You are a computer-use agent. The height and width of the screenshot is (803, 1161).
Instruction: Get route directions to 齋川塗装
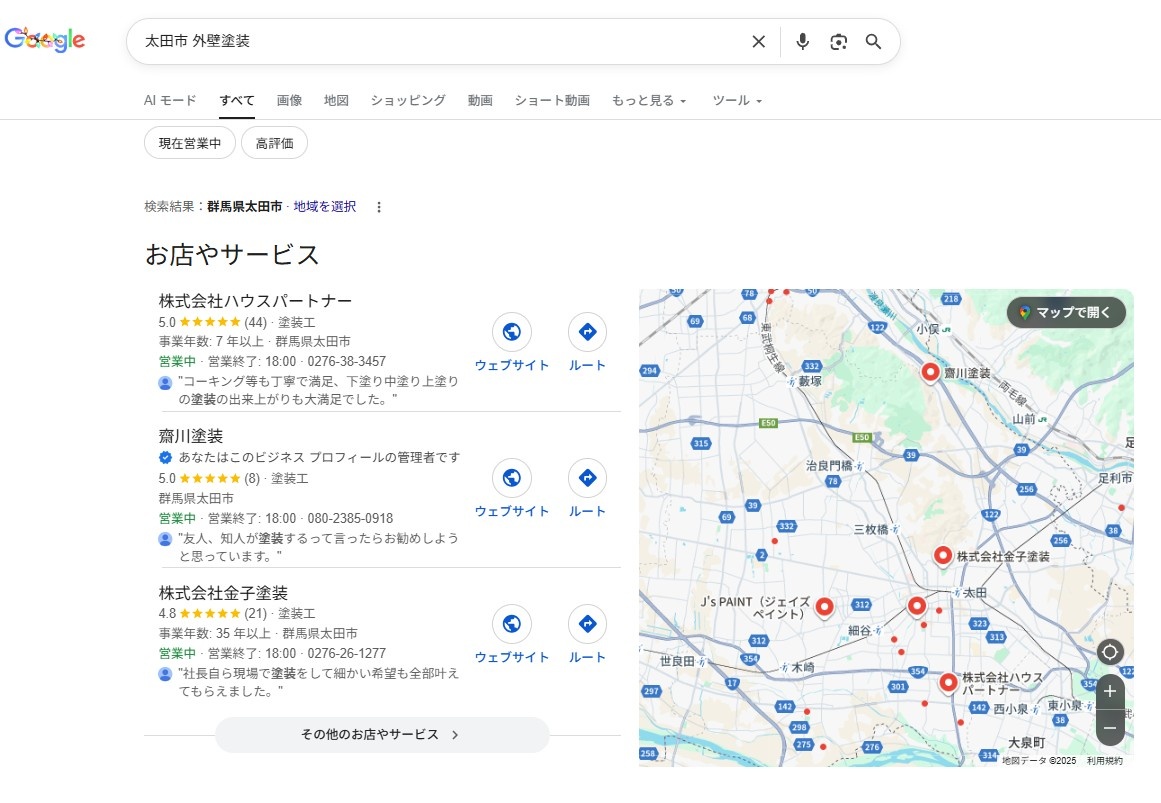pyautogui.click(x=587, y=479)
